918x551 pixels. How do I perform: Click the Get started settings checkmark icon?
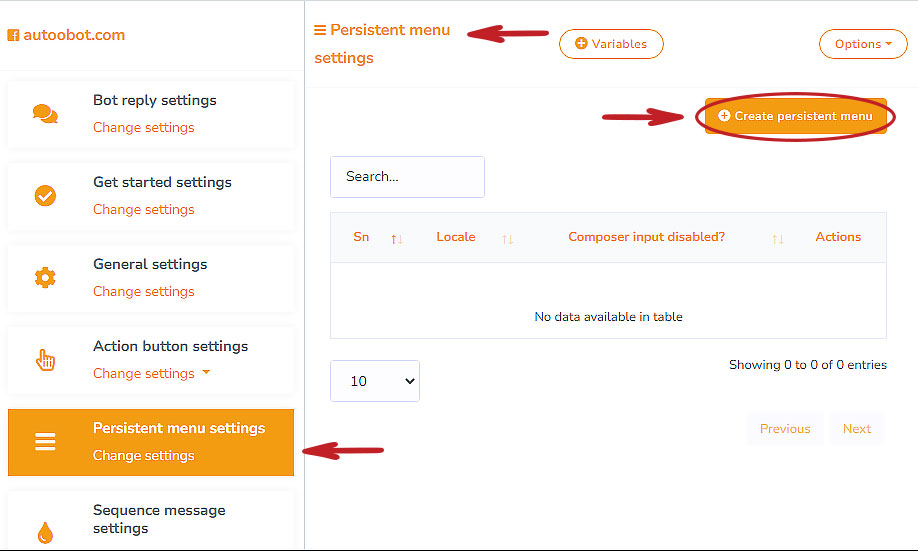(x=45, y=196)
